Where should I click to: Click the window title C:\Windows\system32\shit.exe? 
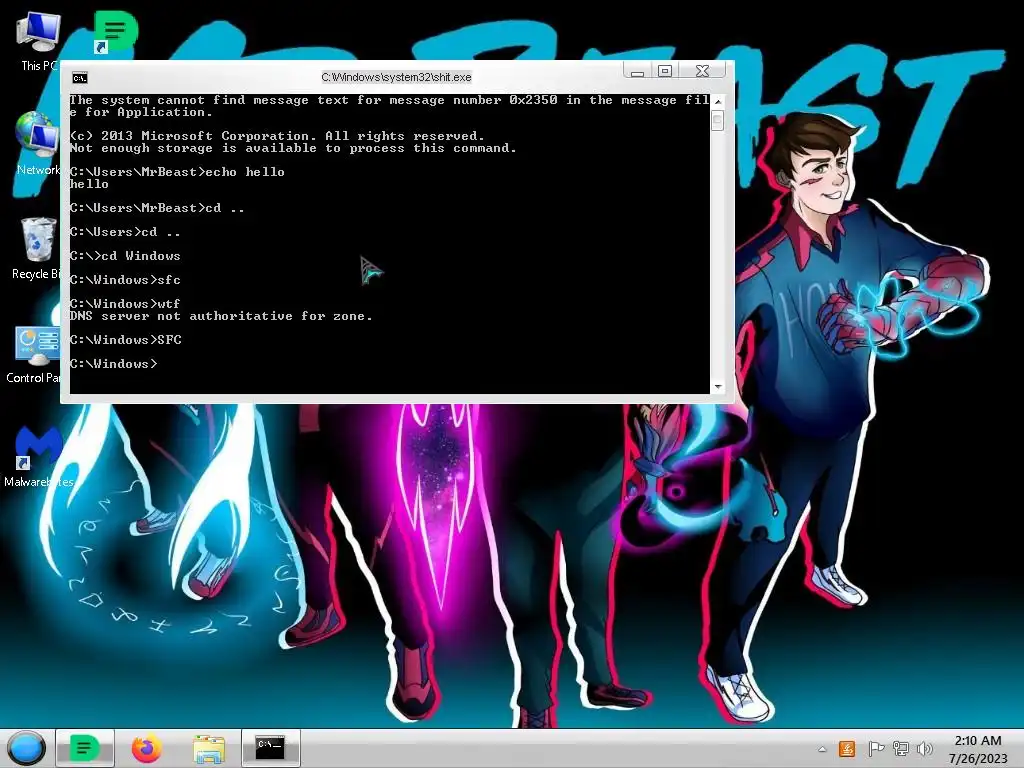pos(396,77)
